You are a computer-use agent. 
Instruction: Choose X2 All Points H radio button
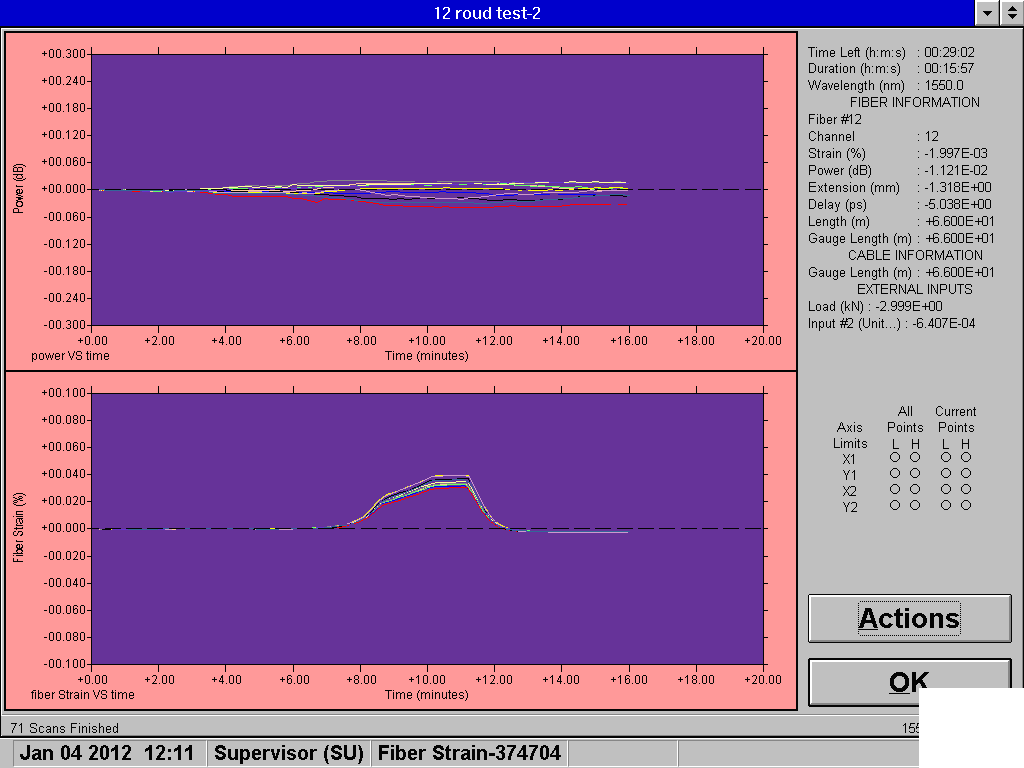click(x=915, y=489)
